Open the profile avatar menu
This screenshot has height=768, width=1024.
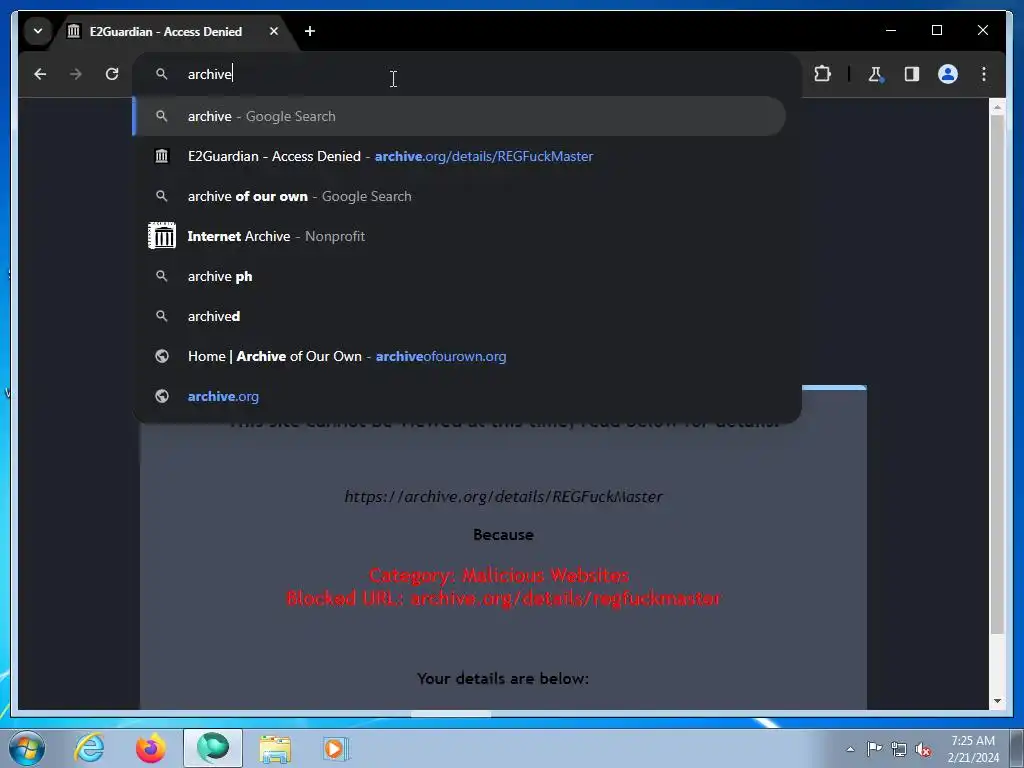948,74
